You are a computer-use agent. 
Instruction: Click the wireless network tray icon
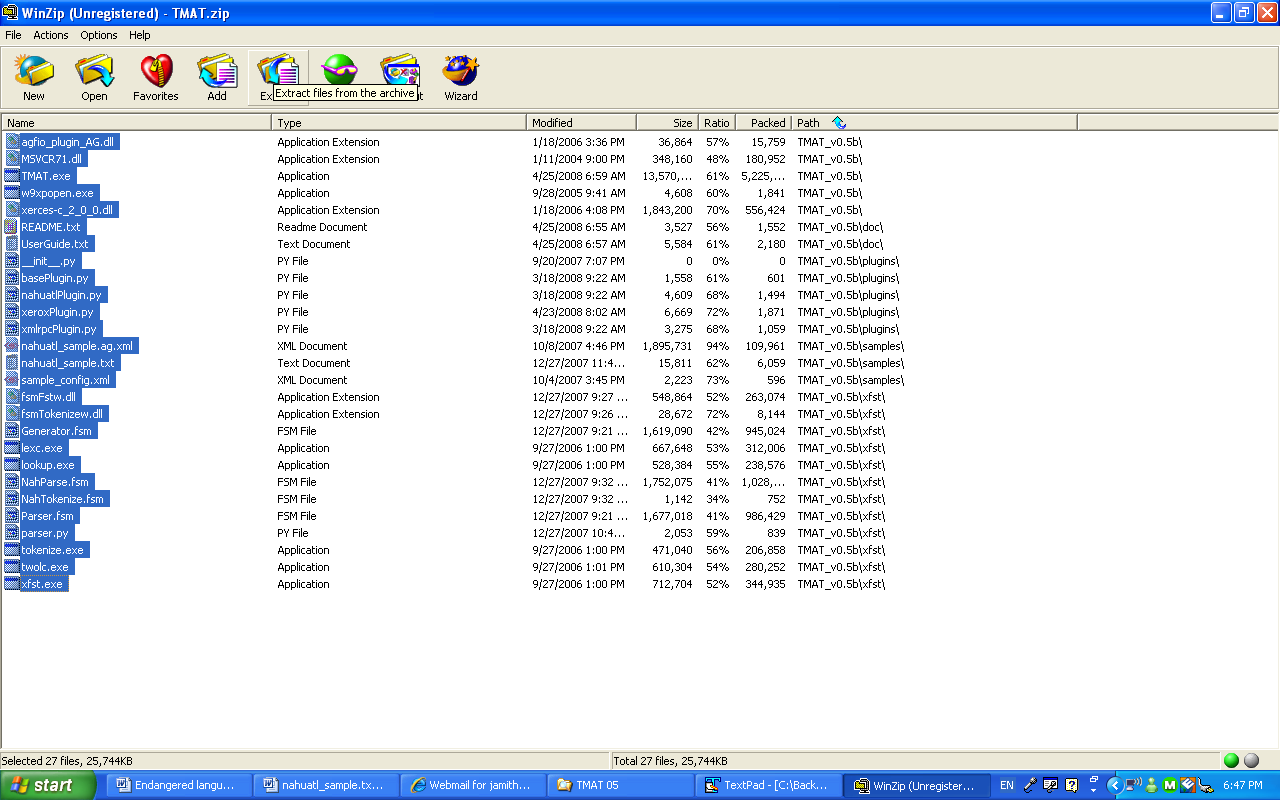(x=1133, y=785)
